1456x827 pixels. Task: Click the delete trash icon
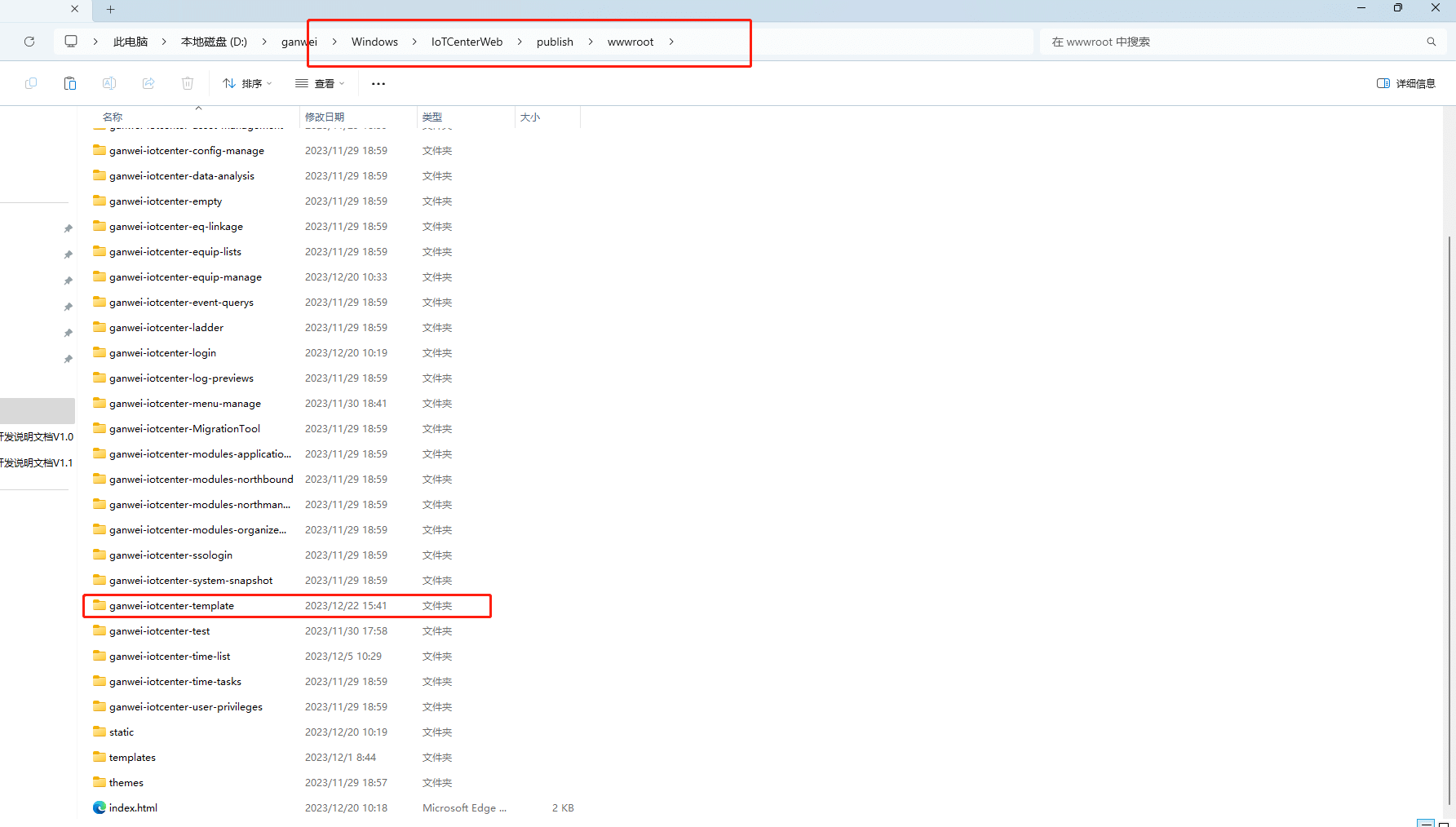point(188,83)
